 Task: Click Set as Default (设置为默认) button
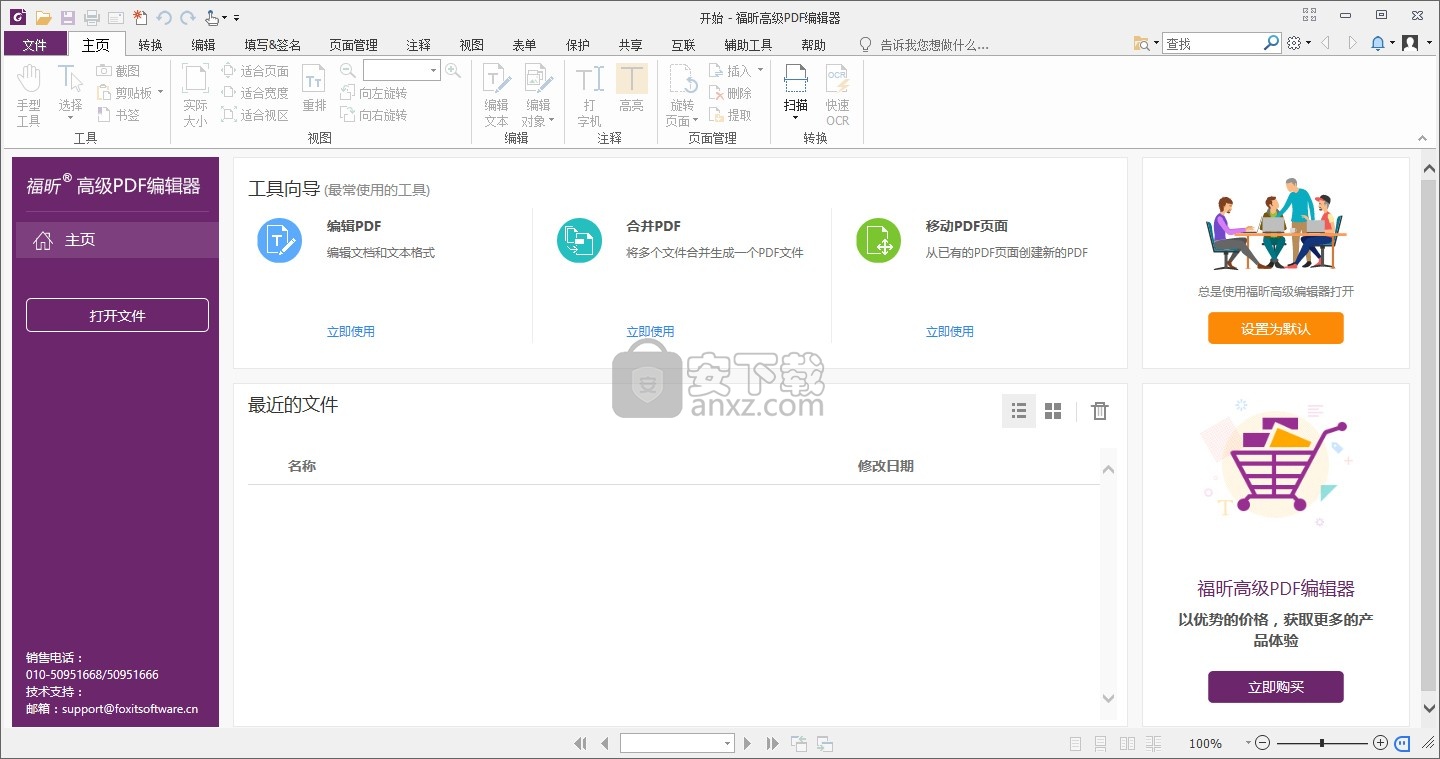coord(1275,328)
